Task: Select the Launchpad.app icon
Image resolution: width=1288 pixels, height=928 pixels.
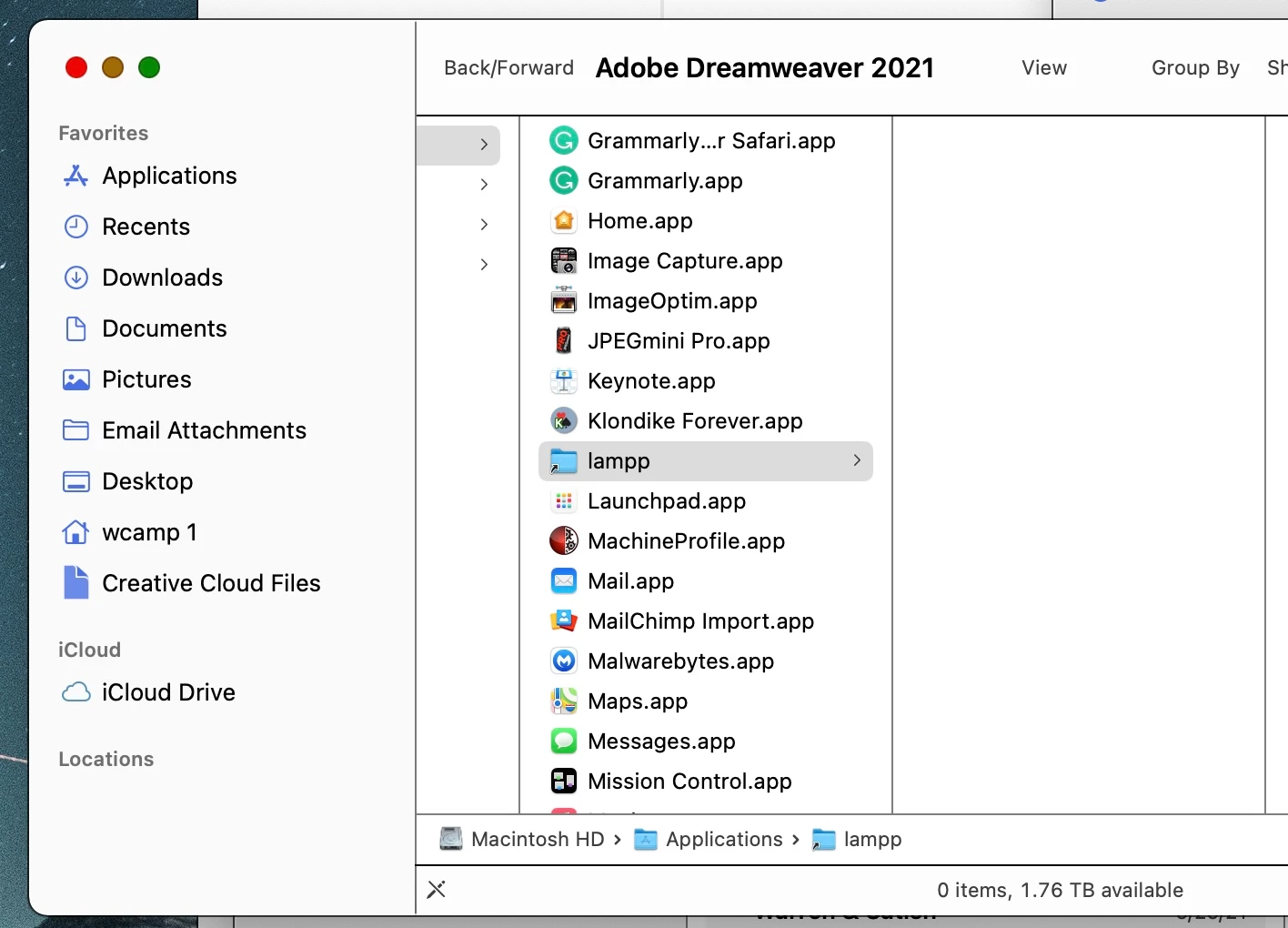Action: pyautogui.click(x=564, y=501)
